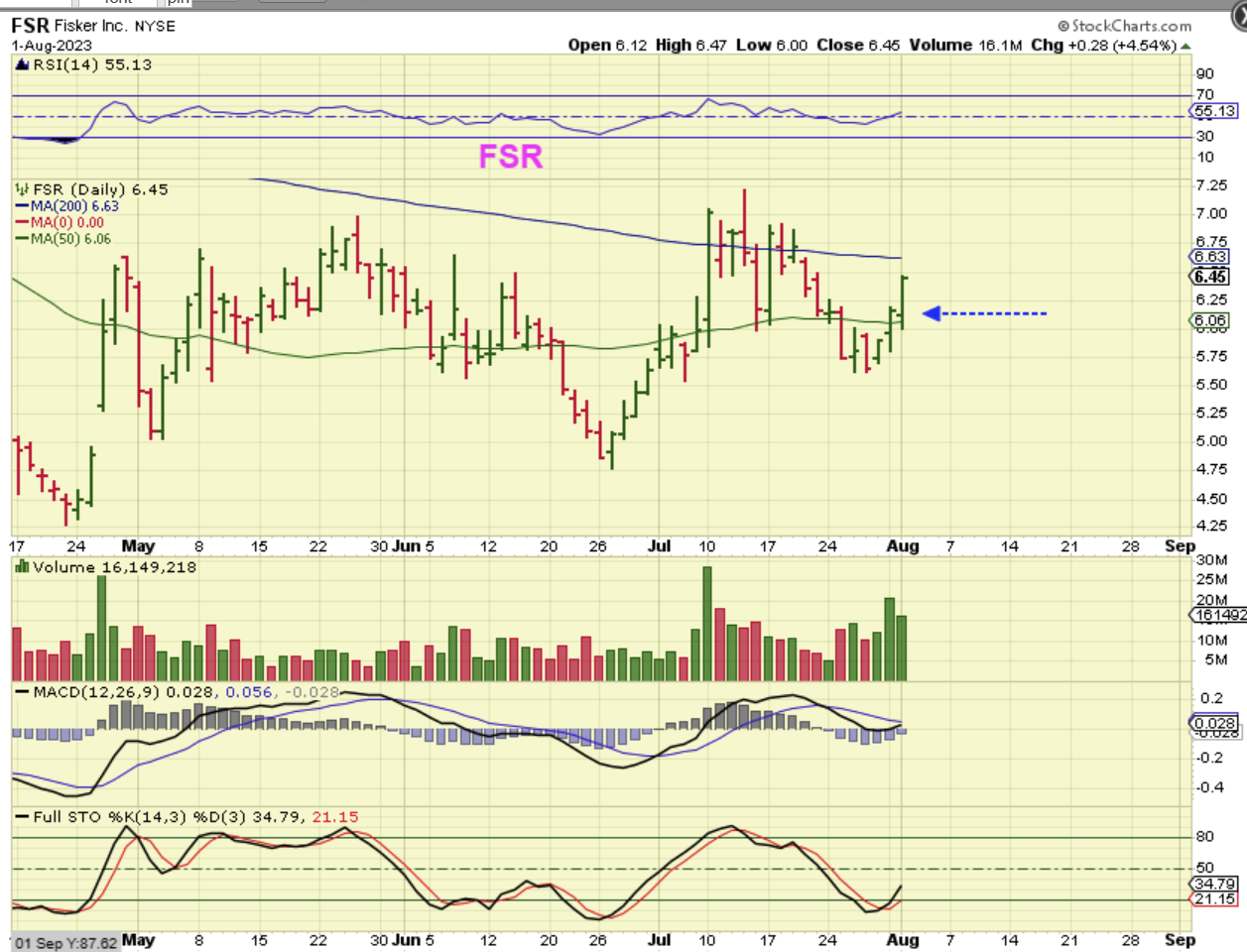This screenshot has height=952, width=1247.
Task: Click the 'Volume 16.1M' header value
Action: click(965, 46)
